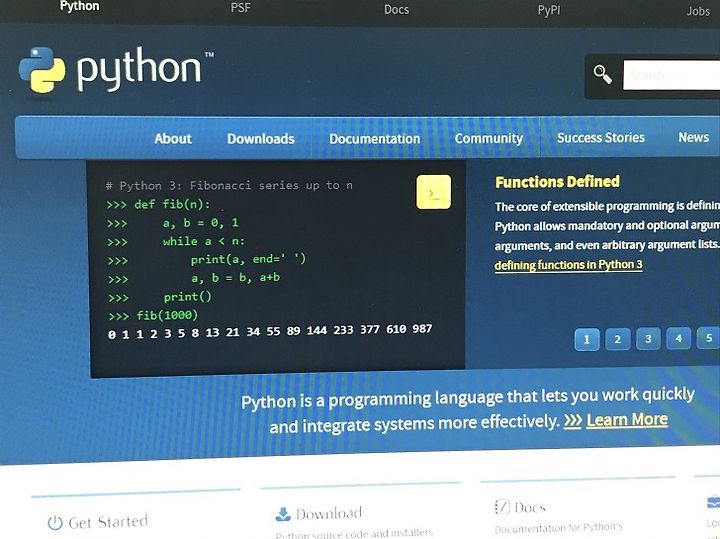Select slide 1 in the code carousel
The height and width of the screenshot is (539, 720).
[587, 339]
